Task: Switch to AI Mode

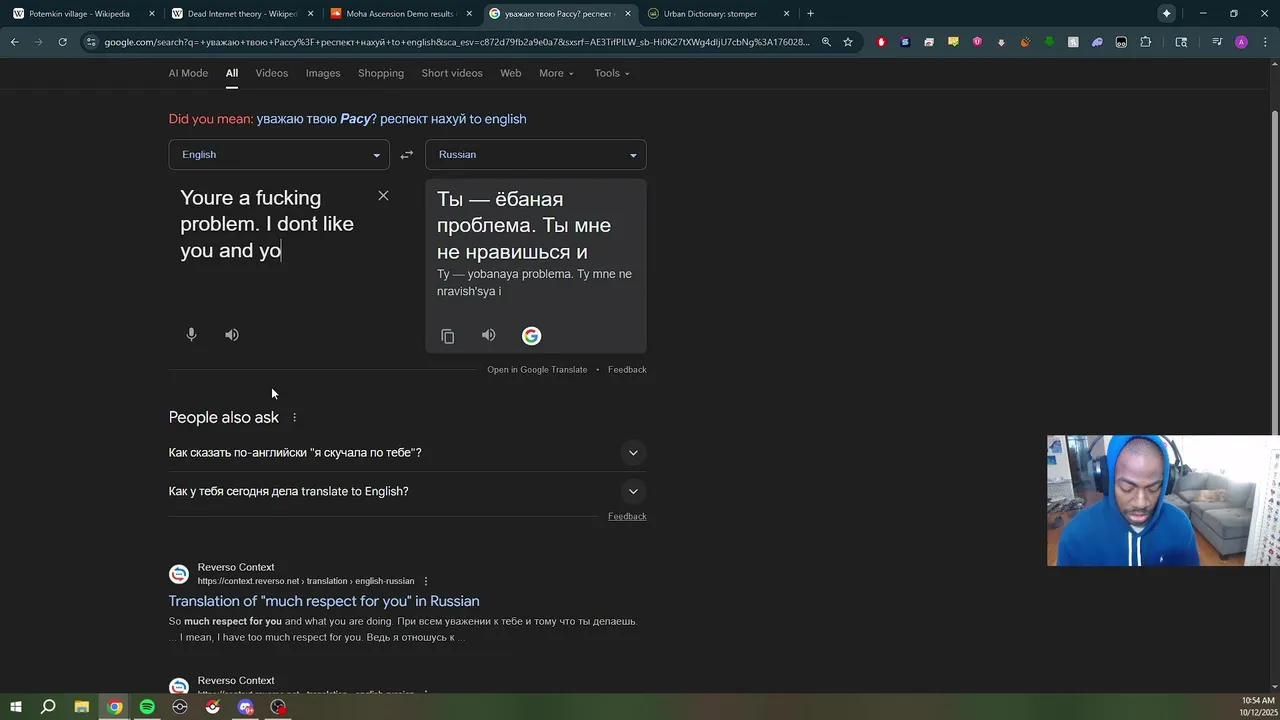Action: pyautogui.click(x=188, y=73)
